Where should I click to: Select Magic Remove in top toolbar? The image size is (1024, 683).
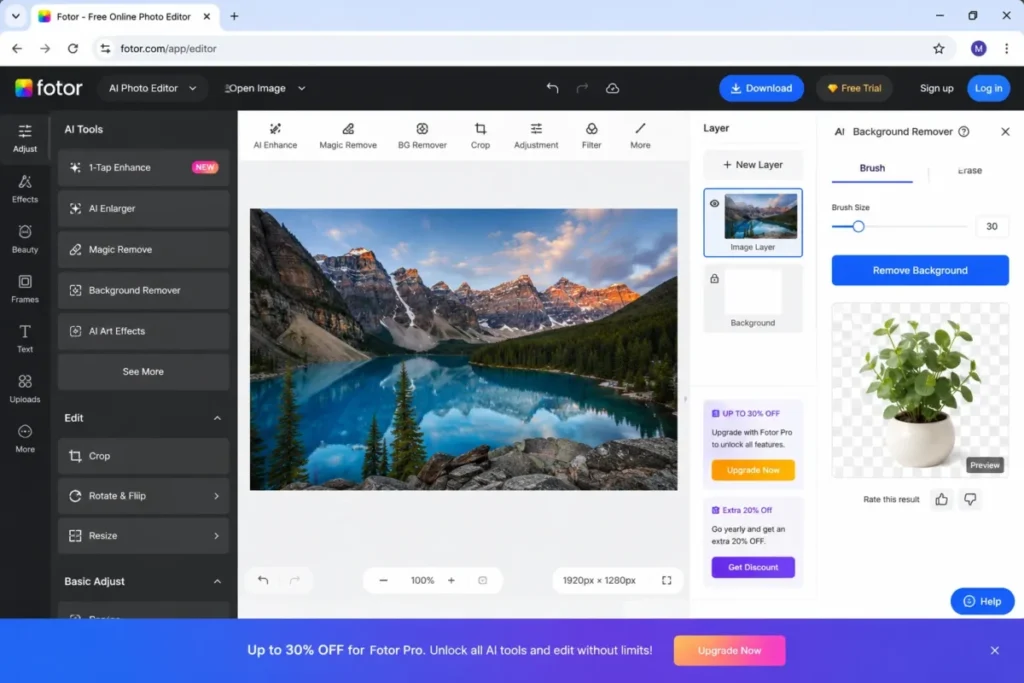click(348, 136)
